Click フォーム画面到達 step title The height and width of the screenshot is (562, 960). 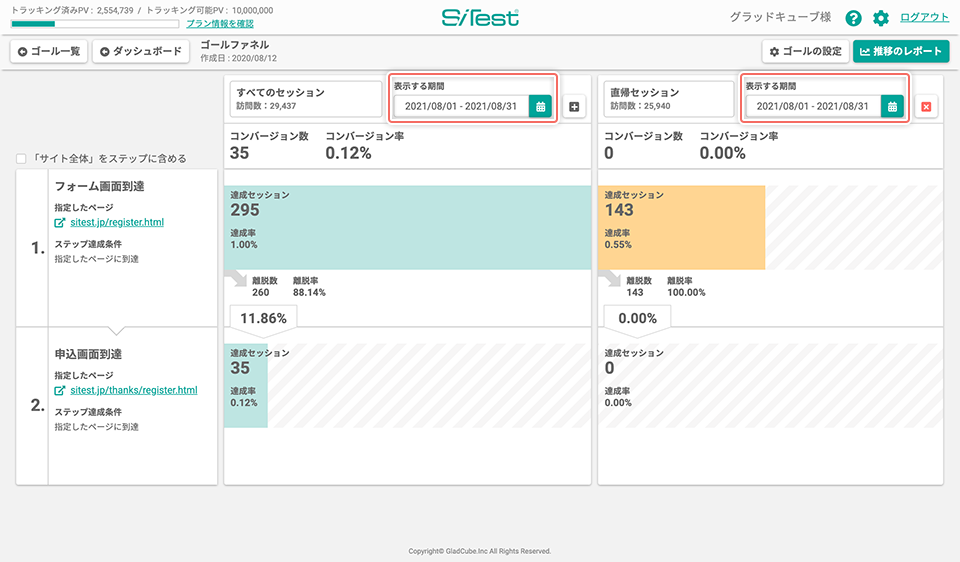pos(99,186)
